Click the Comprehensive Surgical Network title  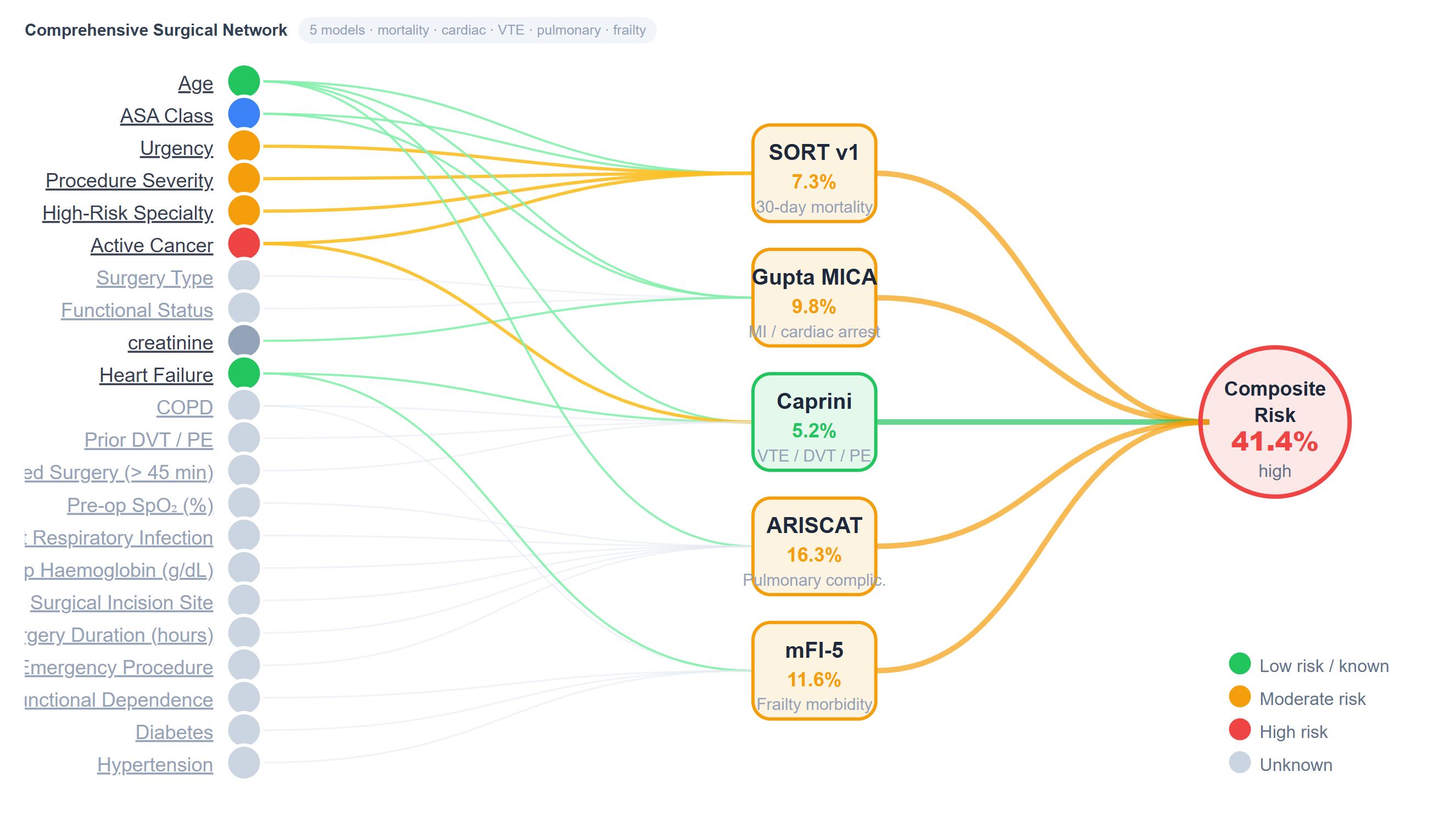(156, 30)
